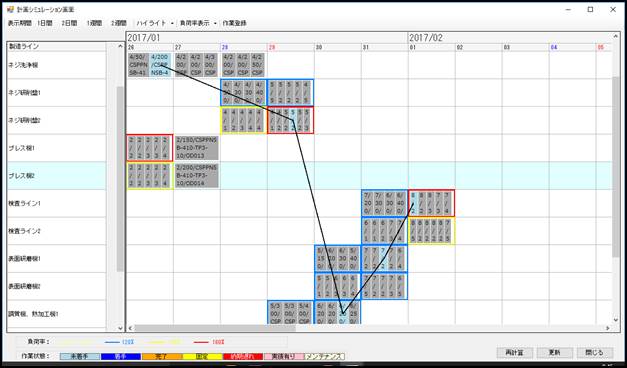The image size is (627, 368).
Task: Select the light blue task block in ネジ洗浄機 row
Action: (x=160, y=64)
